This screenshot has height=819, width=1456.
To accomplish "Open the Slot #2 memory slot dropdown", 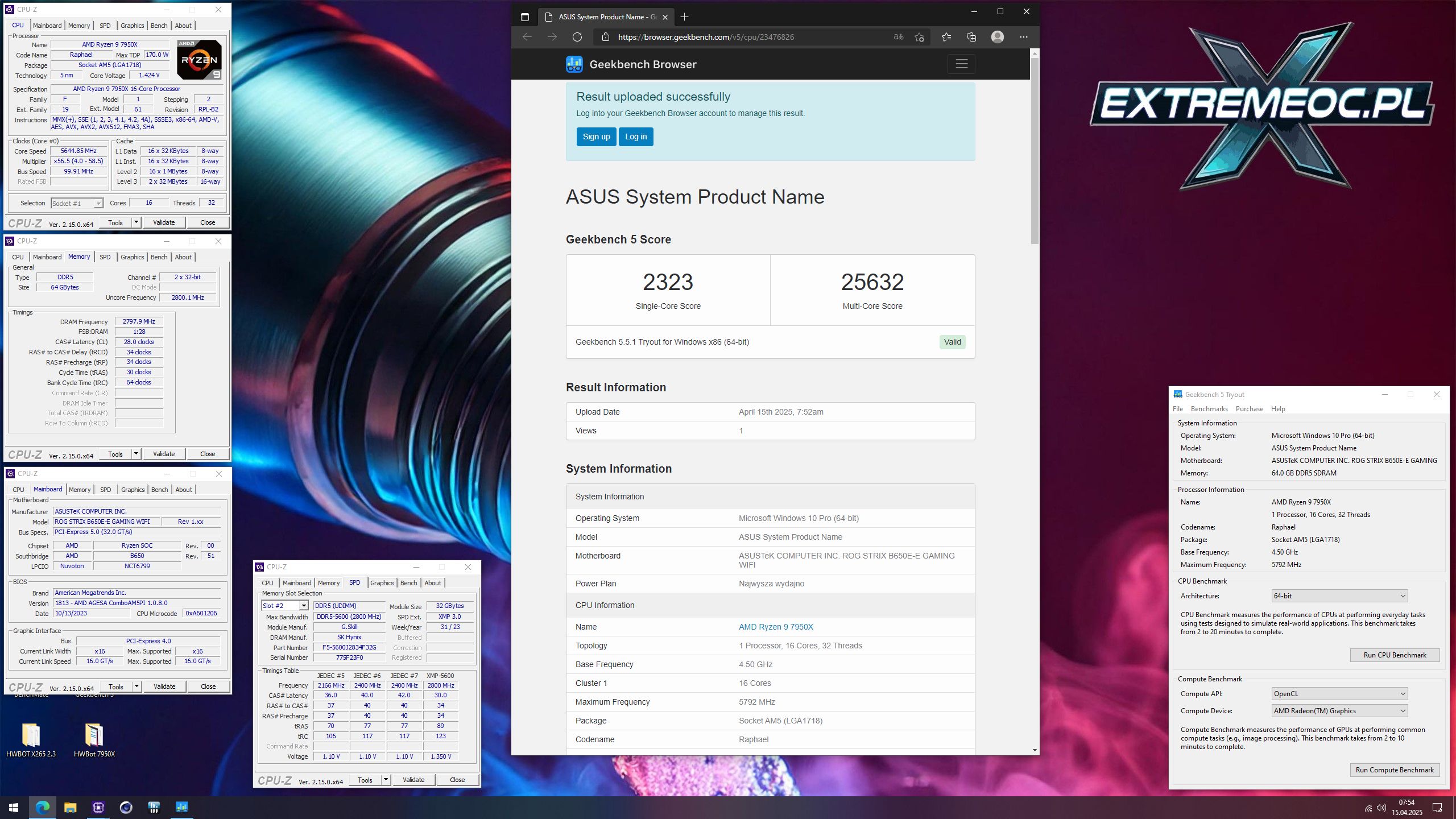I will point(285,606).
